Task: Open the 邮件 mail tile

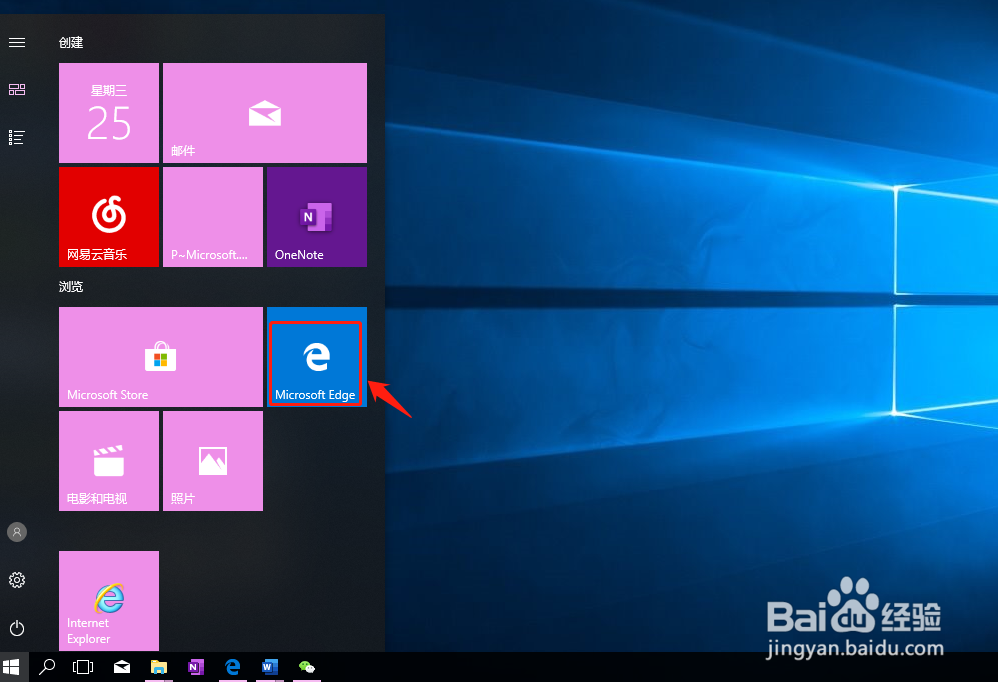Action: click(x=265, y=113)
